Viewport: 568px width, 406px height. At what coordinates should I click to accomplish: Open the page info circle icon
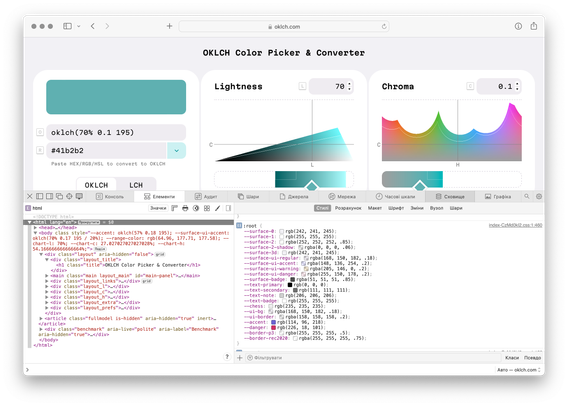[x=518, y=26]
